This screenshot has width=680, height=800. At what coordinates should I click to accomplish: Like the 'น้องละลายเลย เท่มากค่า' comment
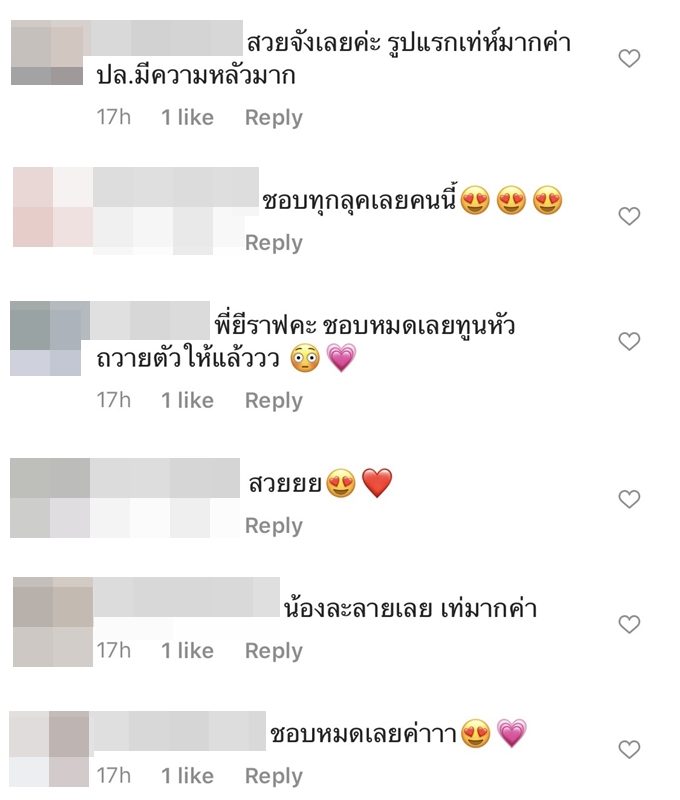[x=629, y=624]
